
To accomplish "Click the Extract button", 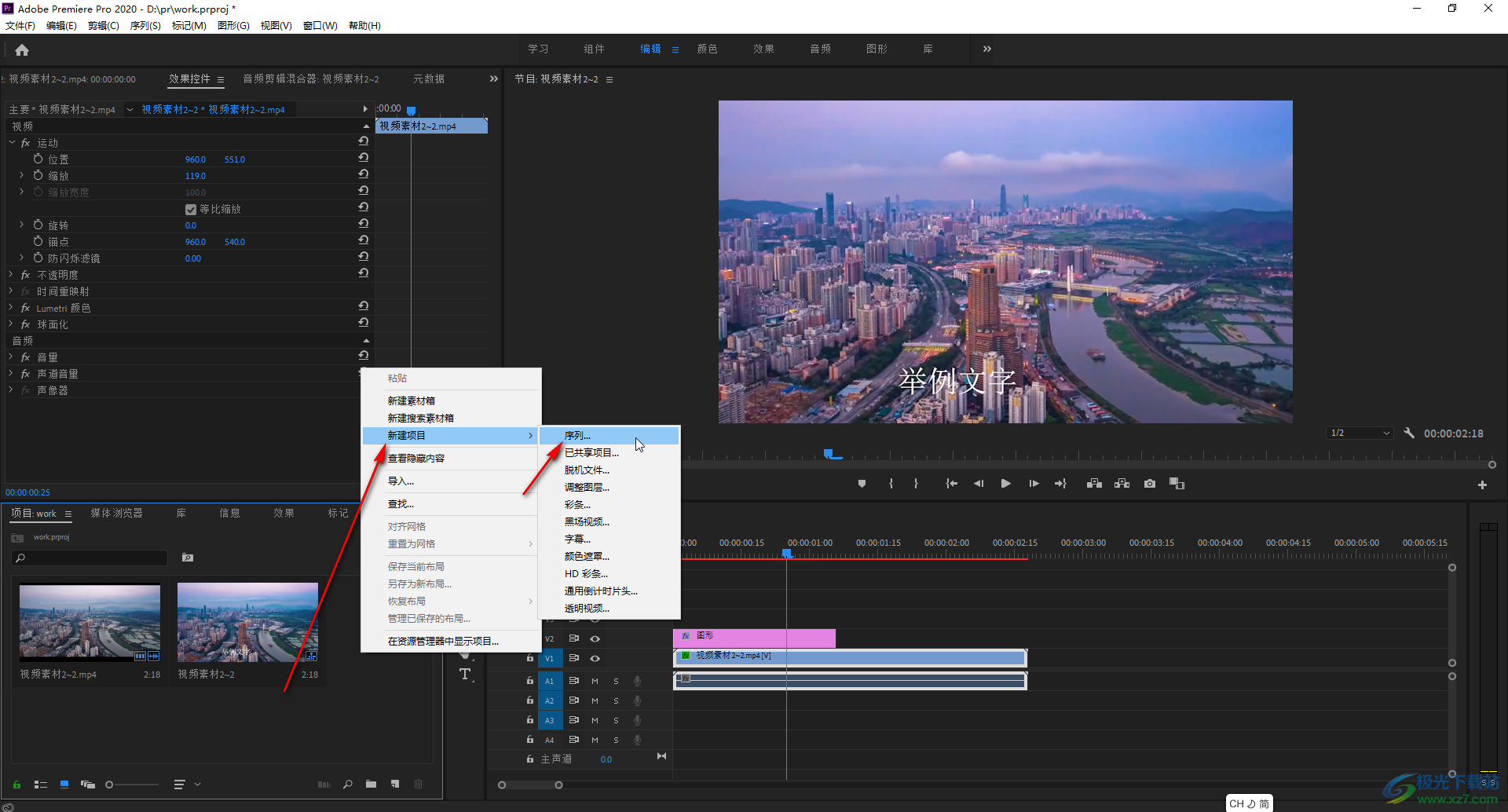I will click(x=1122, y=484).
